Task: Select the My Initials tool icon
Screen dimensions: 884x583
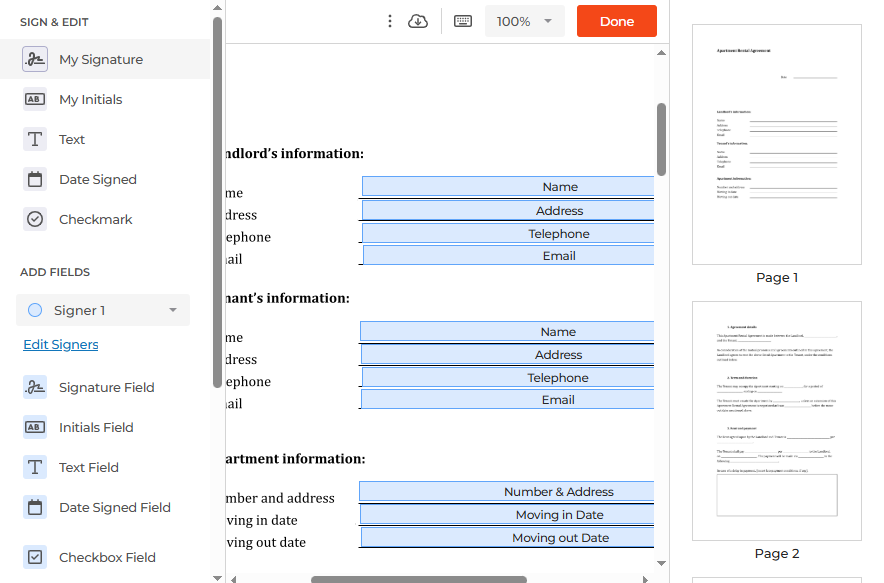Action: [x=35, y=100]
